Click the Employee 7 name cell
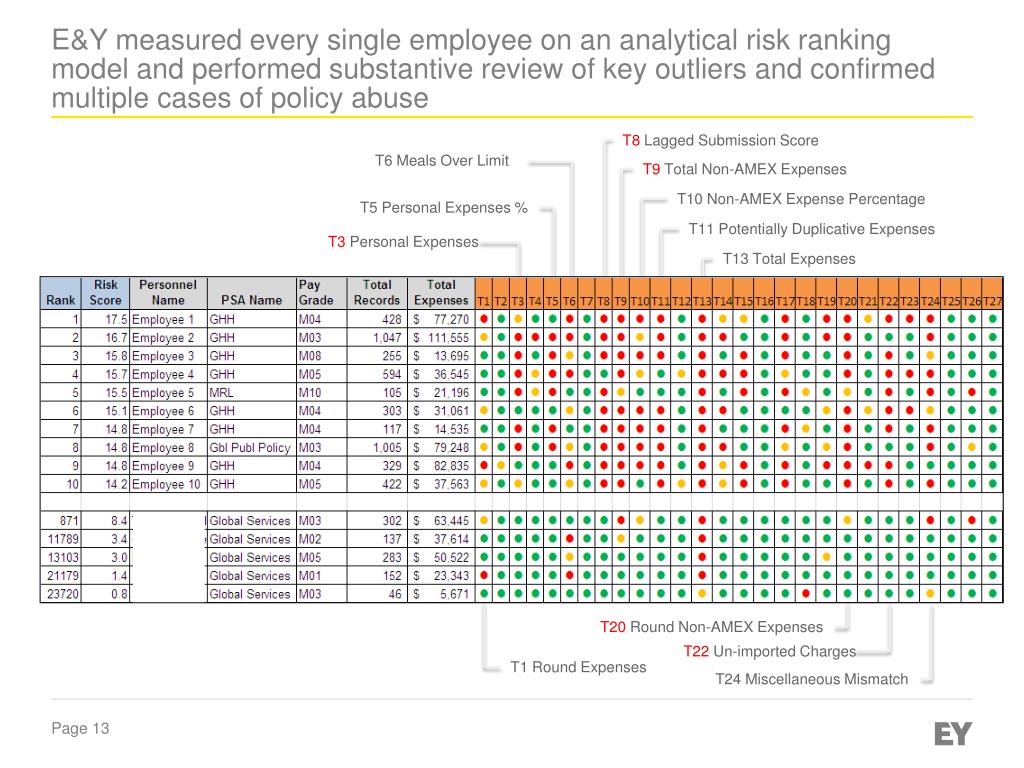The height and width of the screenshot is (768, 1024). 168,429
